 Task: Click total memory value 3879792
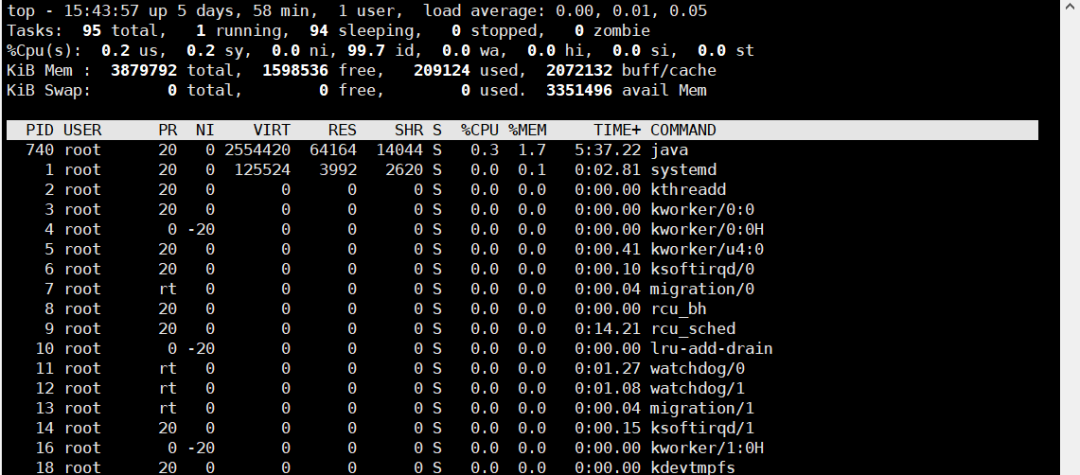[144, 70]
